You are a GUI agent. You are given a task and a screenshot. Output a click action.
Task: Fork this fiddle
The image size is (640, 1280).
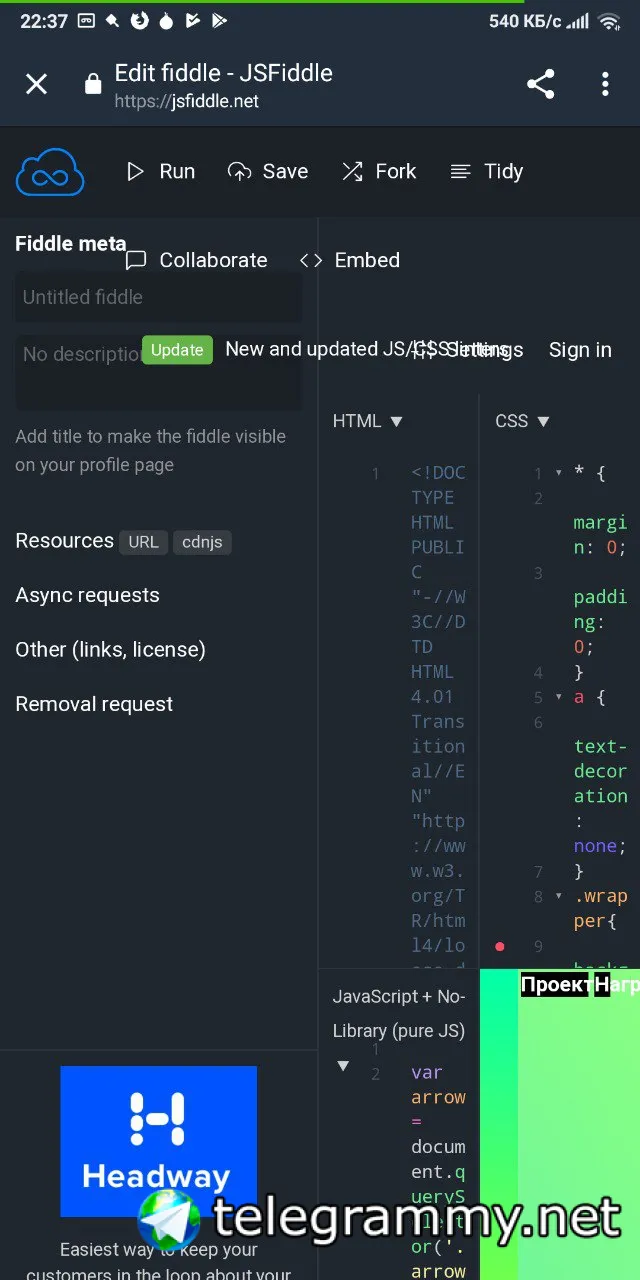tap(379, 172)
